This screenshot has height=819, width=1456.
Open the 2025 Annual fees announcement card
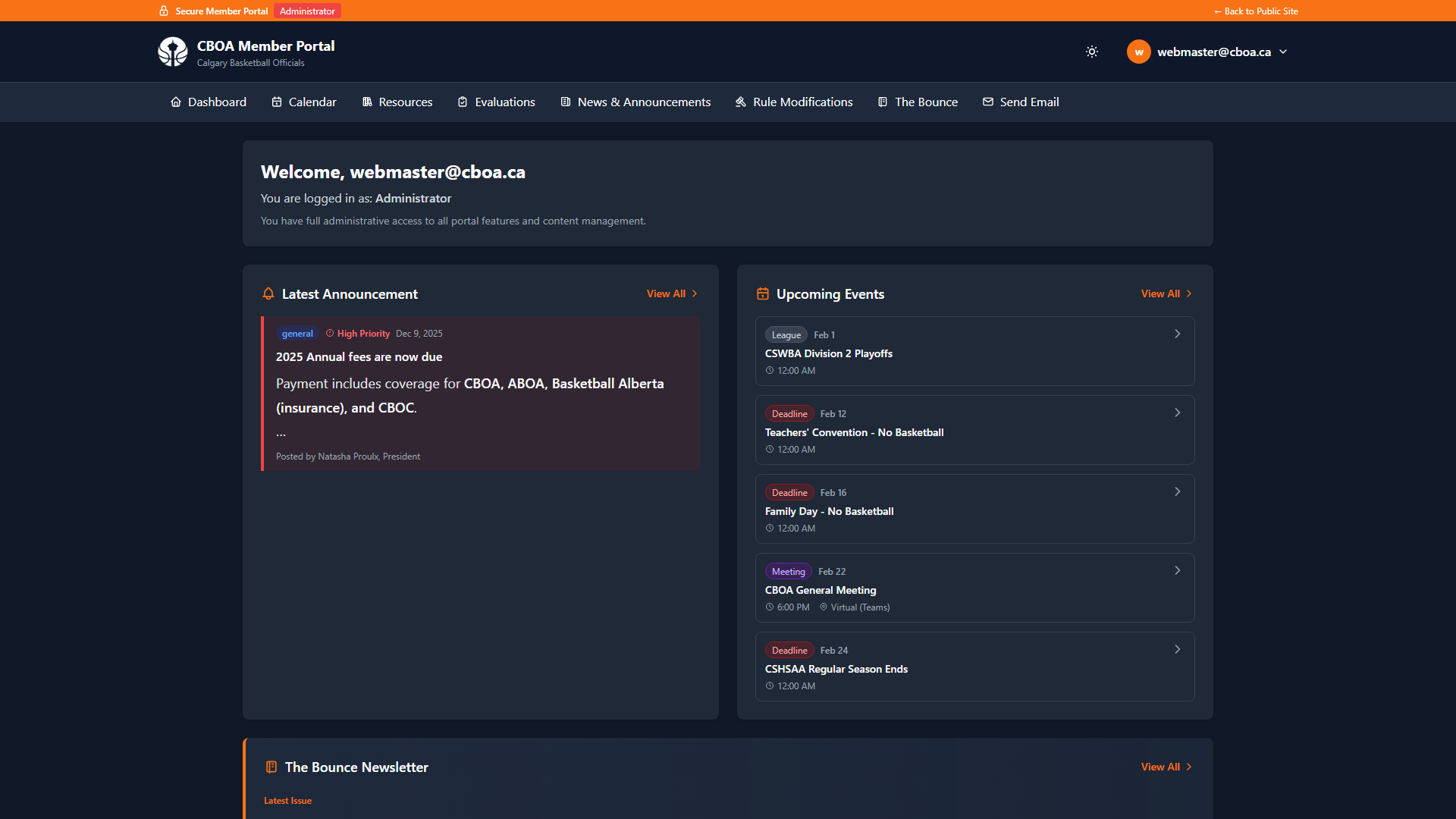pyautogui.click(x=480, y=394)
